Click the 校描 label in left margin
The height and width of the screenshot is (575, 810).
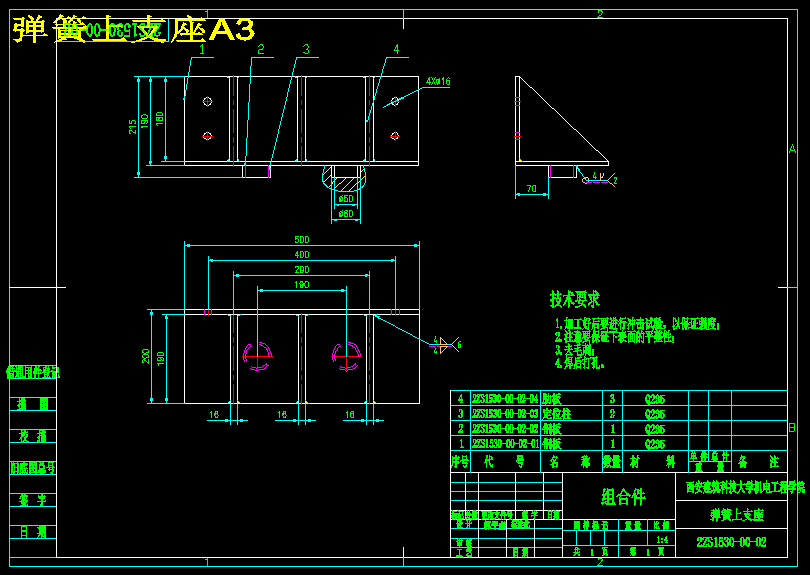(33, 436)
